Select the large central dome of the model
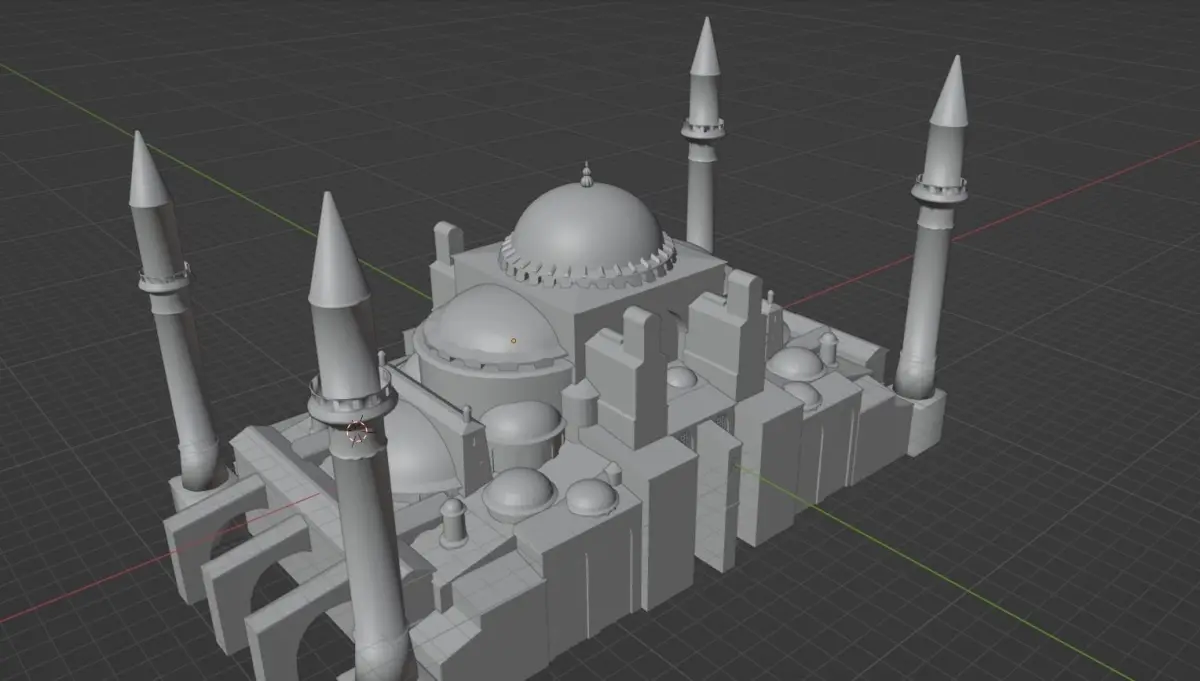Viewport: 1200px width, 681px height. coord(586,230)
